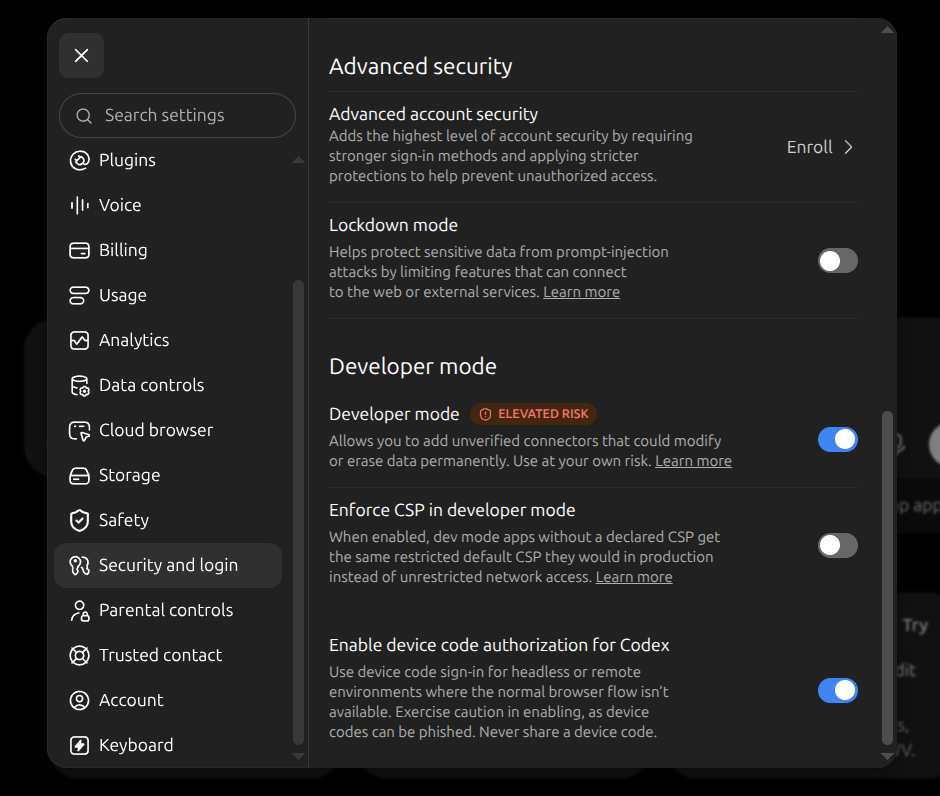940x796 pixels.
Task: Click the sidebar scroll-up arrow
Action: [x=298, y=159]
